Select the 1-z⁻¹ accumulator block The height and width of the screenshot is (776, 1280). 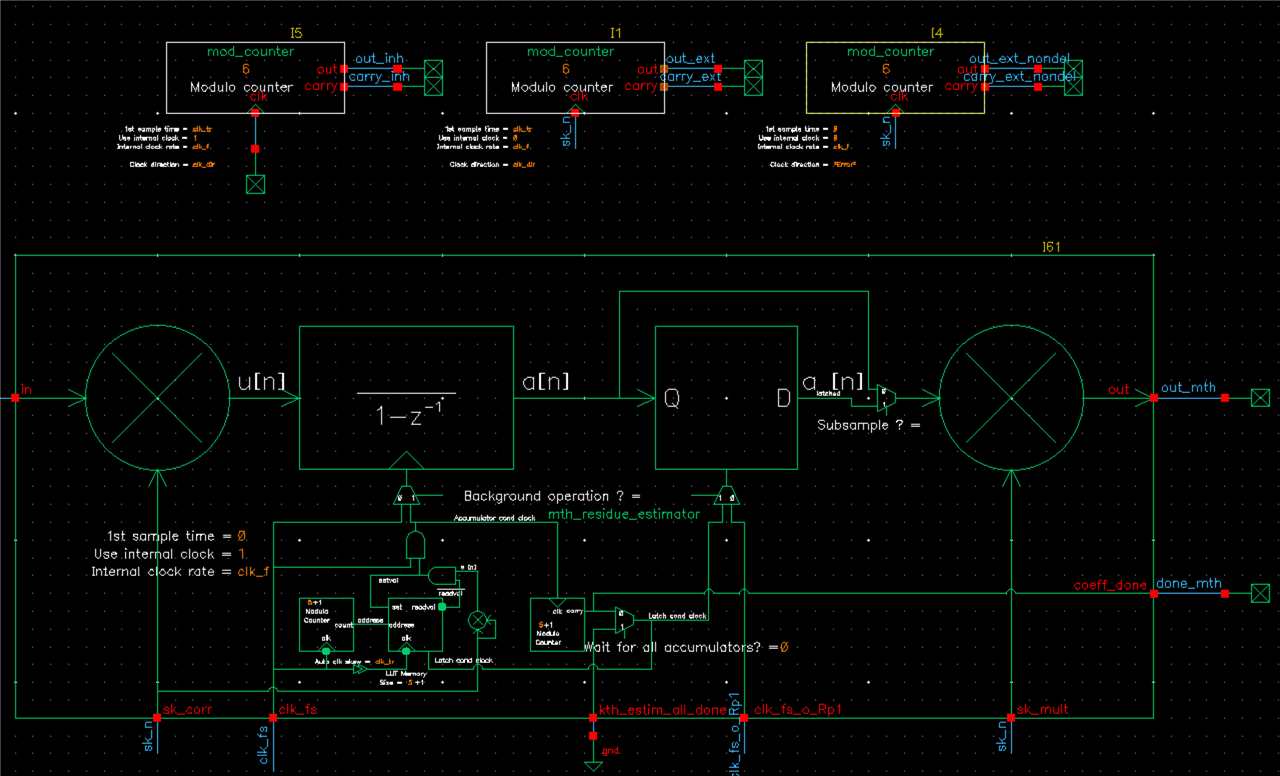[x=406, y=398]
